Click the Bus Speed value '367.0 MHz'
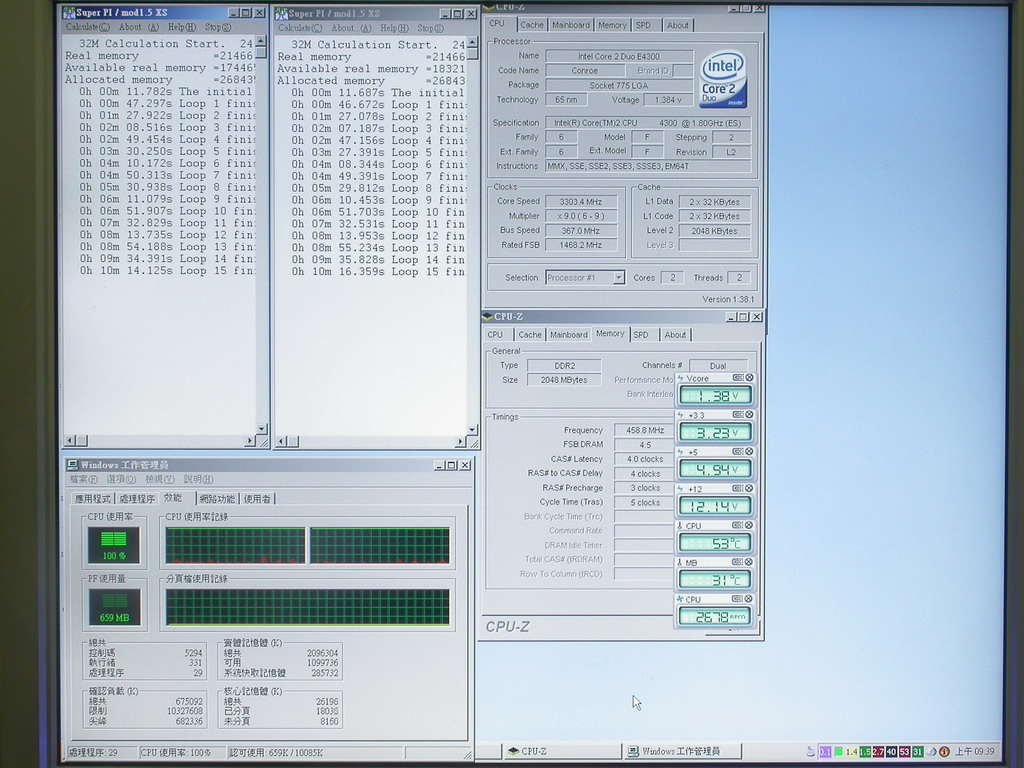 click(x=581, y=231)
